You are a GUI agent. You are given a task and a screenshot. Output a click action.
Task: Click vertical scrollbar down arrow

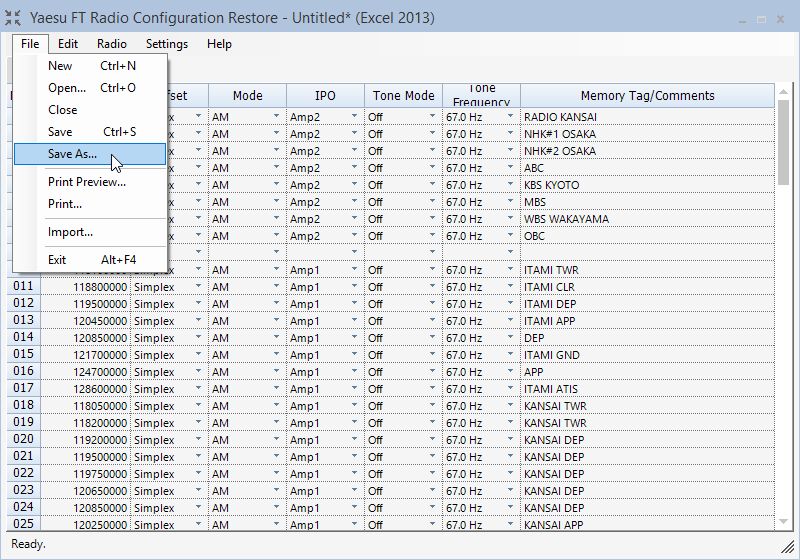tap(783, 522)
